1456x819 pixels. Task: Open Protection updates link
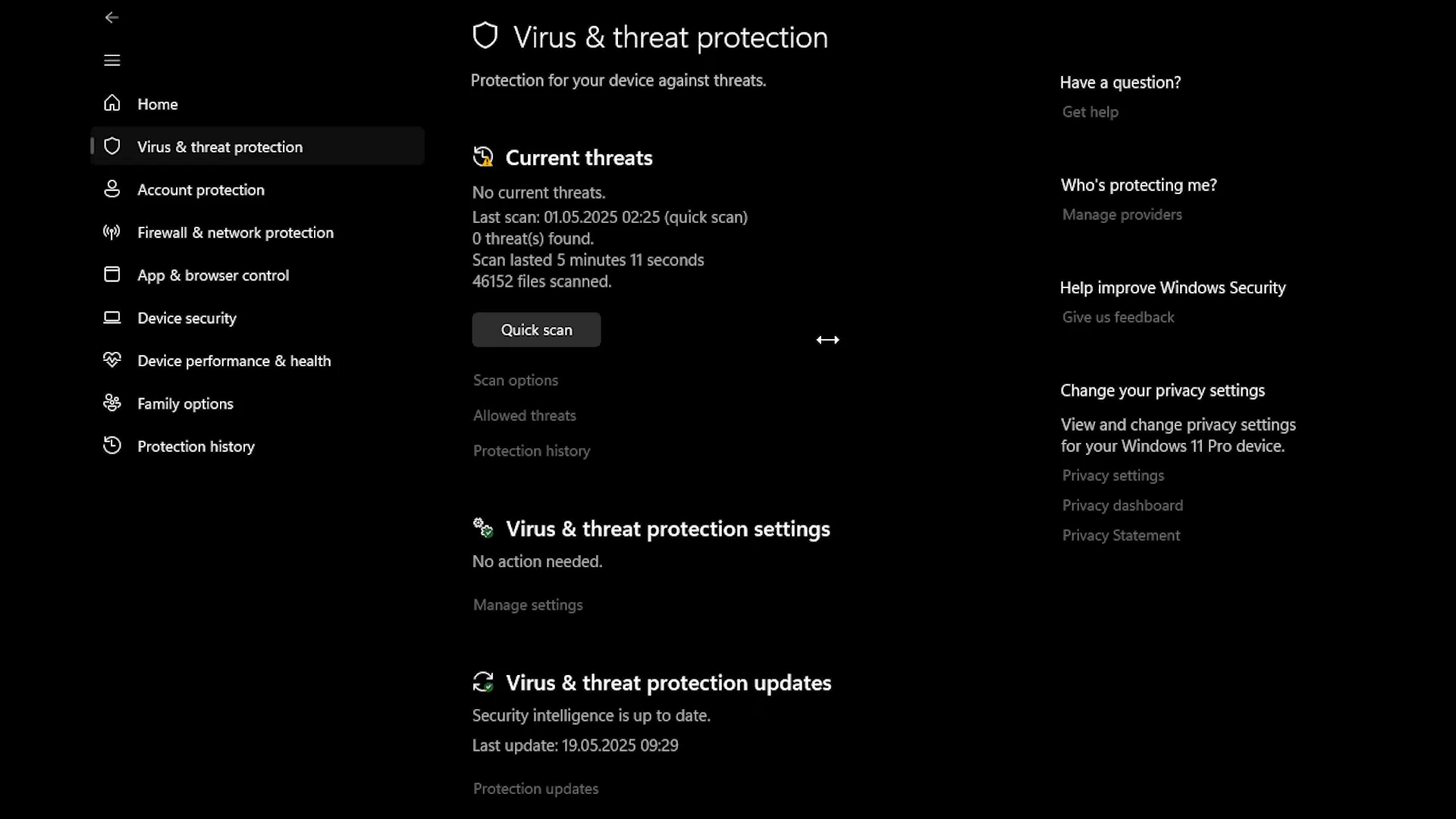pyautogui.click(x=535, y=789)
